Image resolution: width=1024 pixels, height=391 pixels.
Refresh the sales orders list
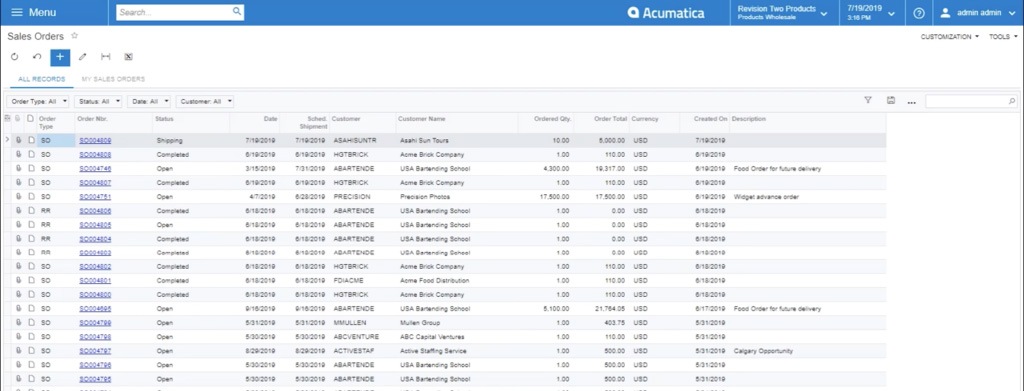pos(14,57)
